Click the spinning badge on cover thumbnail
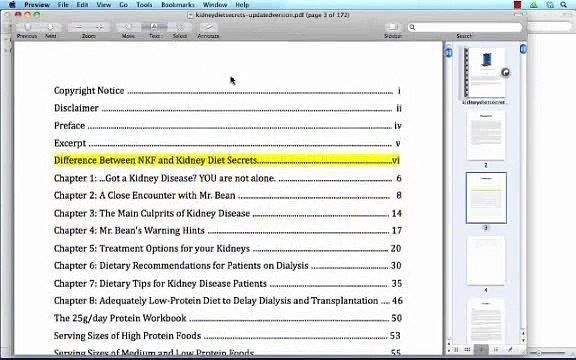The width and height of the screenshot is (576, 360). 505,73
